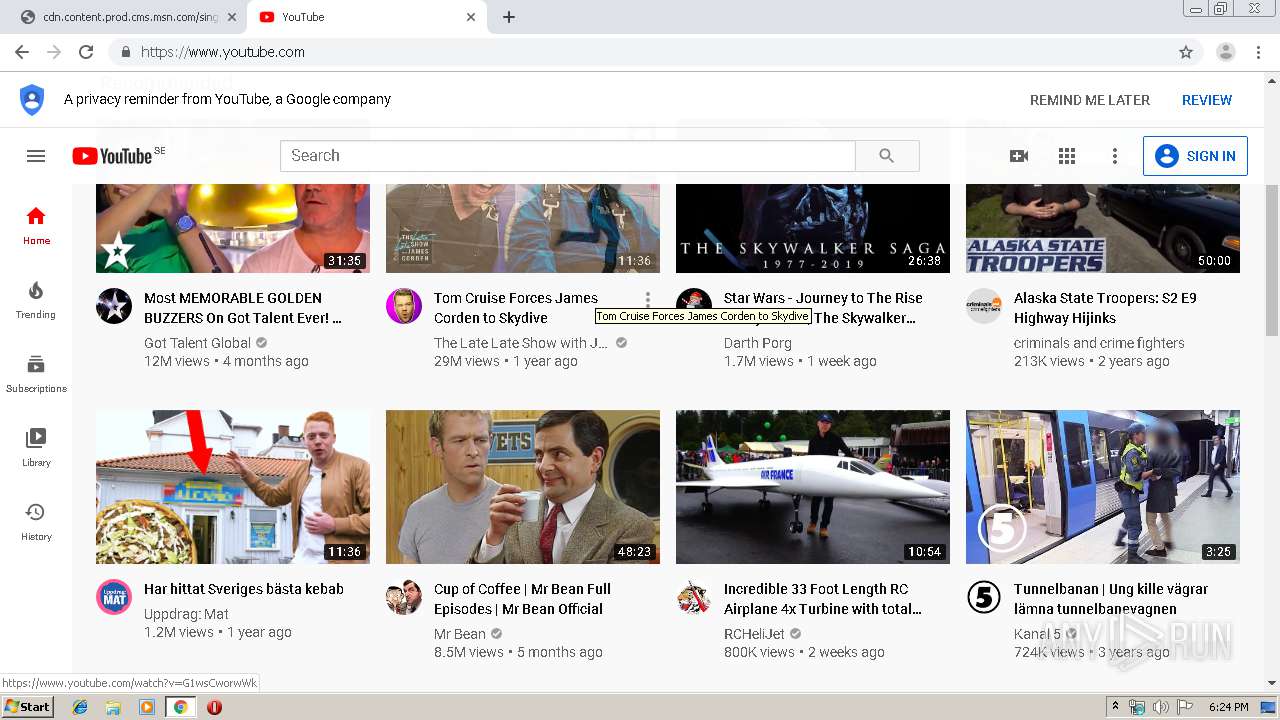Open Internet Explorer from taskbar
This screenshot has width=1280, height=720.
80,707
